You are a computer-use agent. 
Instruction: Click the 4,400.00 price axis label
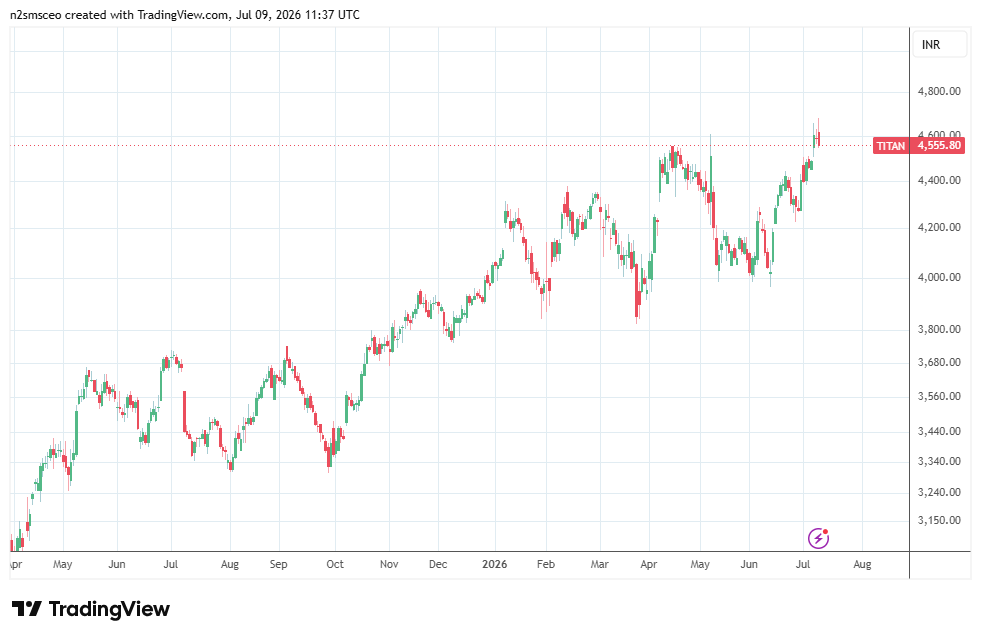(938, 180)
